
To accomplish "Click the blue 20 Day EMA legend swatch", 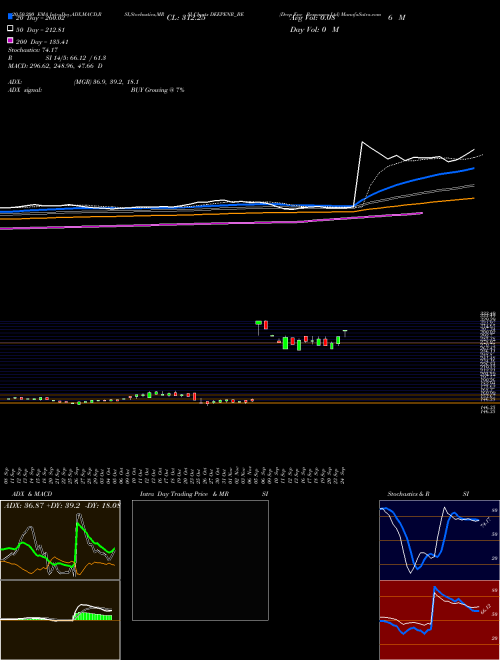I will pos(11,16).
